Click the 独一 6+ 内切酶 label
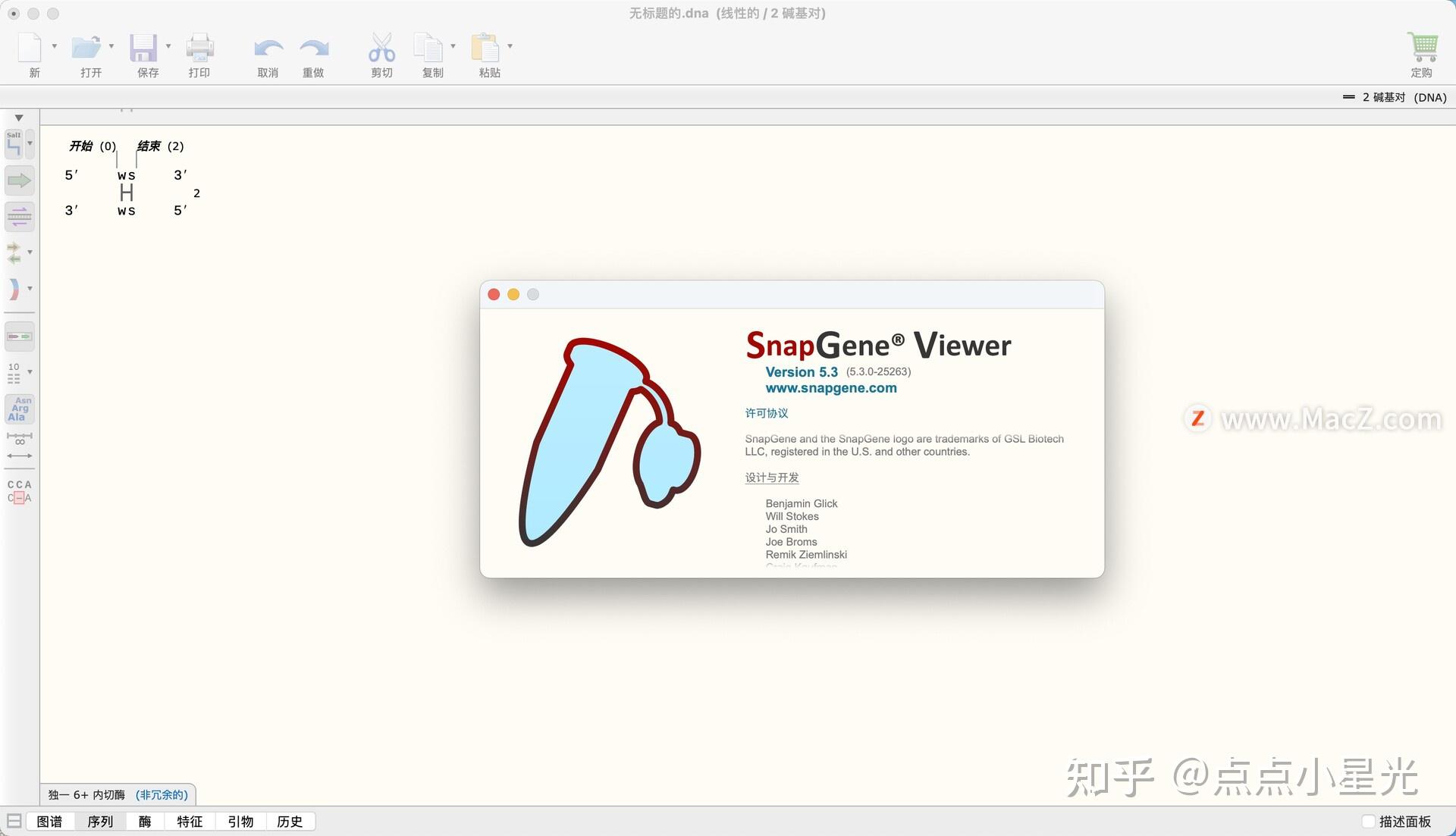 pyautogui.click(x=86, y=794)
